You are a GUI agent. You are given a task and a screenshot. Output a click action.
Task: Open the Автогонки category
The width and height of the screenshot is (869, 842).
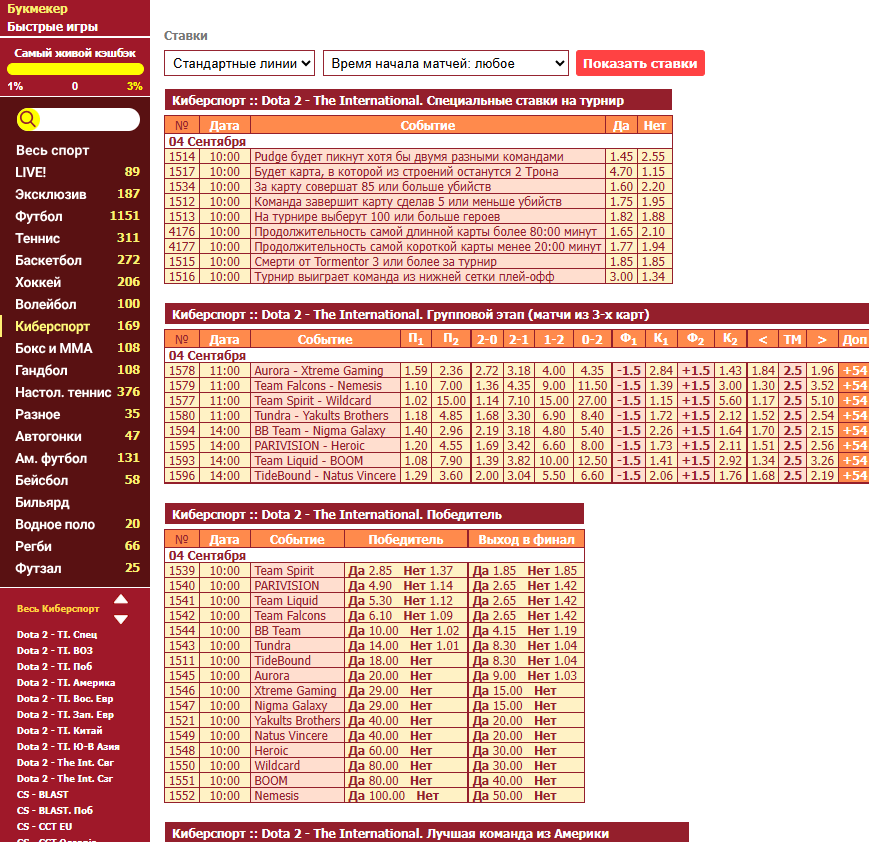tap(48, 436)
